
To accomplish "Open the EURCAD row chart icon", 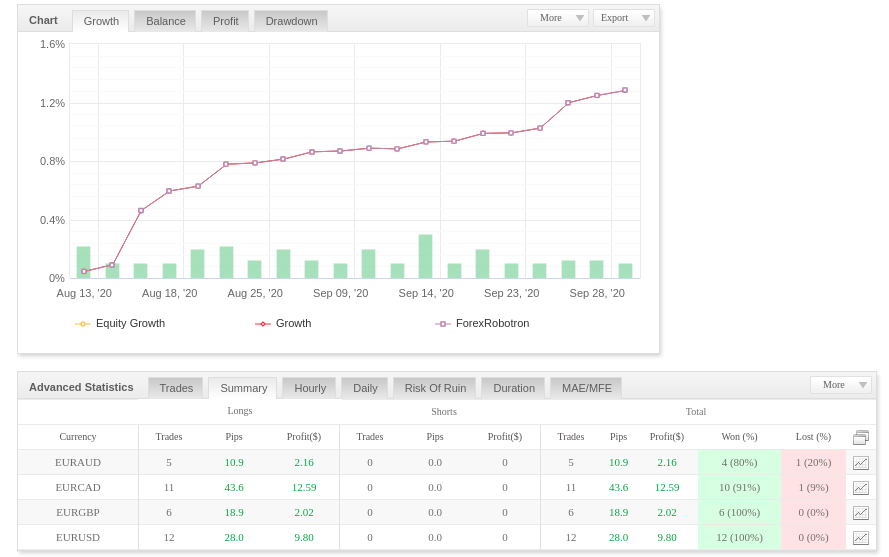I will [x=861, y=488].
